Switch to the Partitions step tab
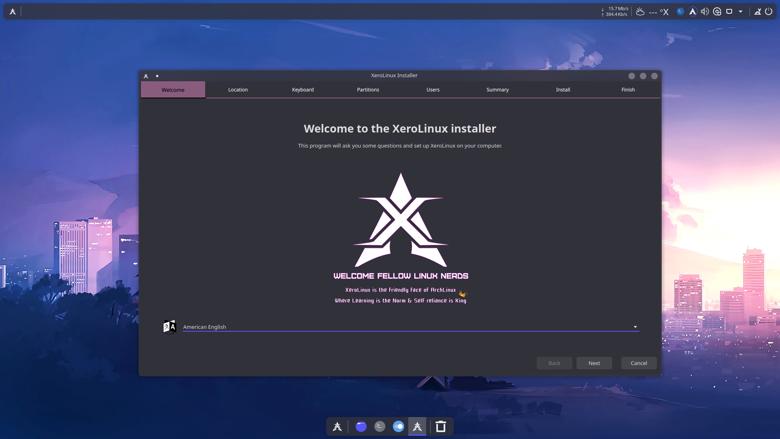This screenshot has height=439, width=780. 368,90
